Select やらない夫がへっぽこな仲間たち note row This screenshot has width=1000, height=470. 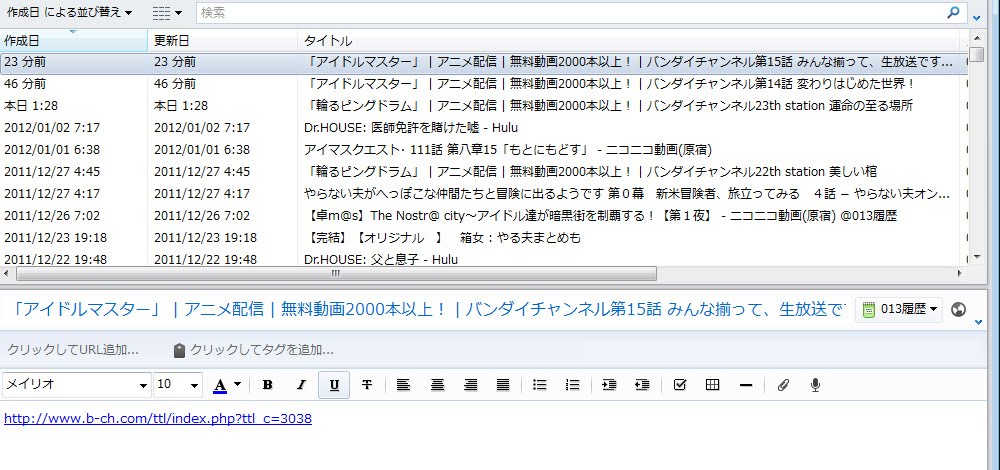click(483, 193)
